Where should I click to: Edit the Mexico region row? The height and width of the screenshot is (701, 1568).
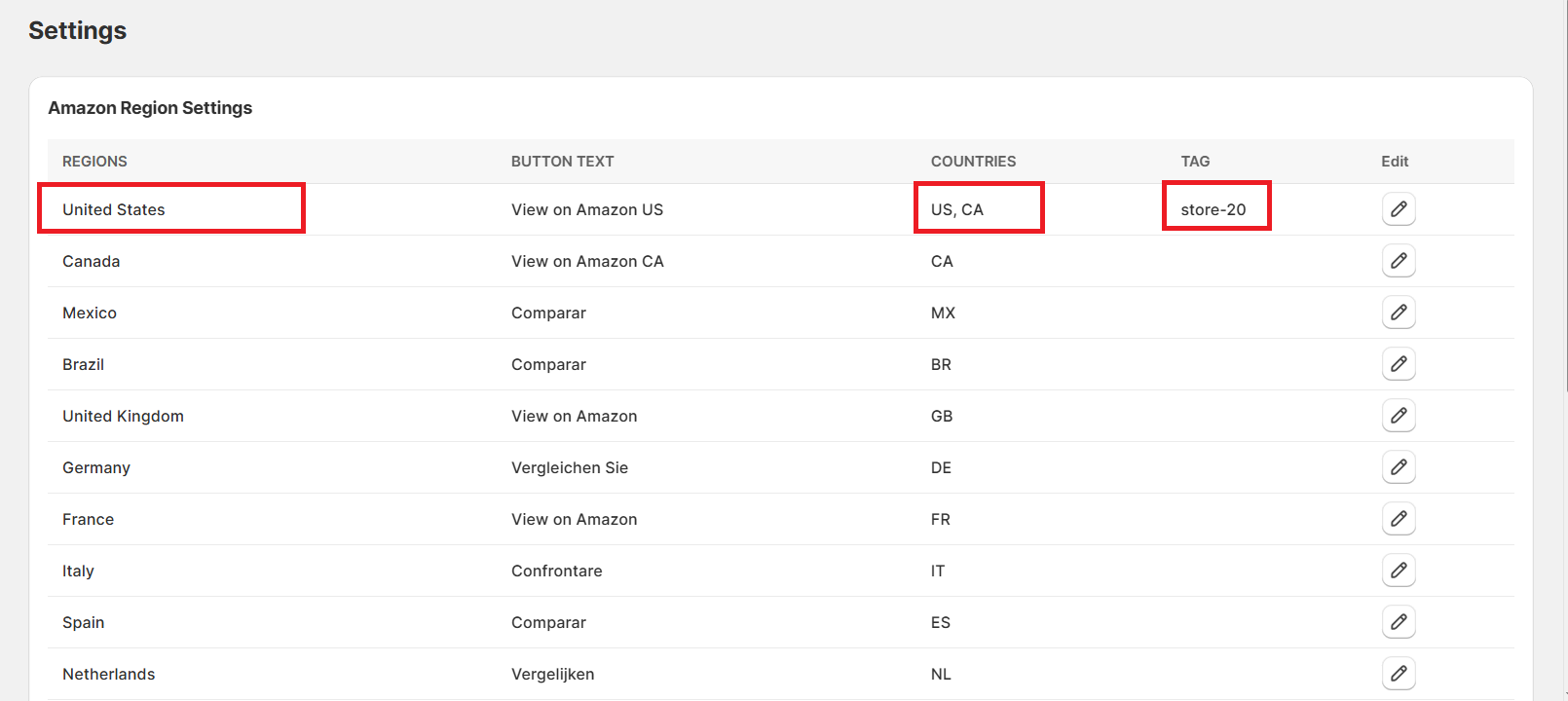click(1399, 313)
